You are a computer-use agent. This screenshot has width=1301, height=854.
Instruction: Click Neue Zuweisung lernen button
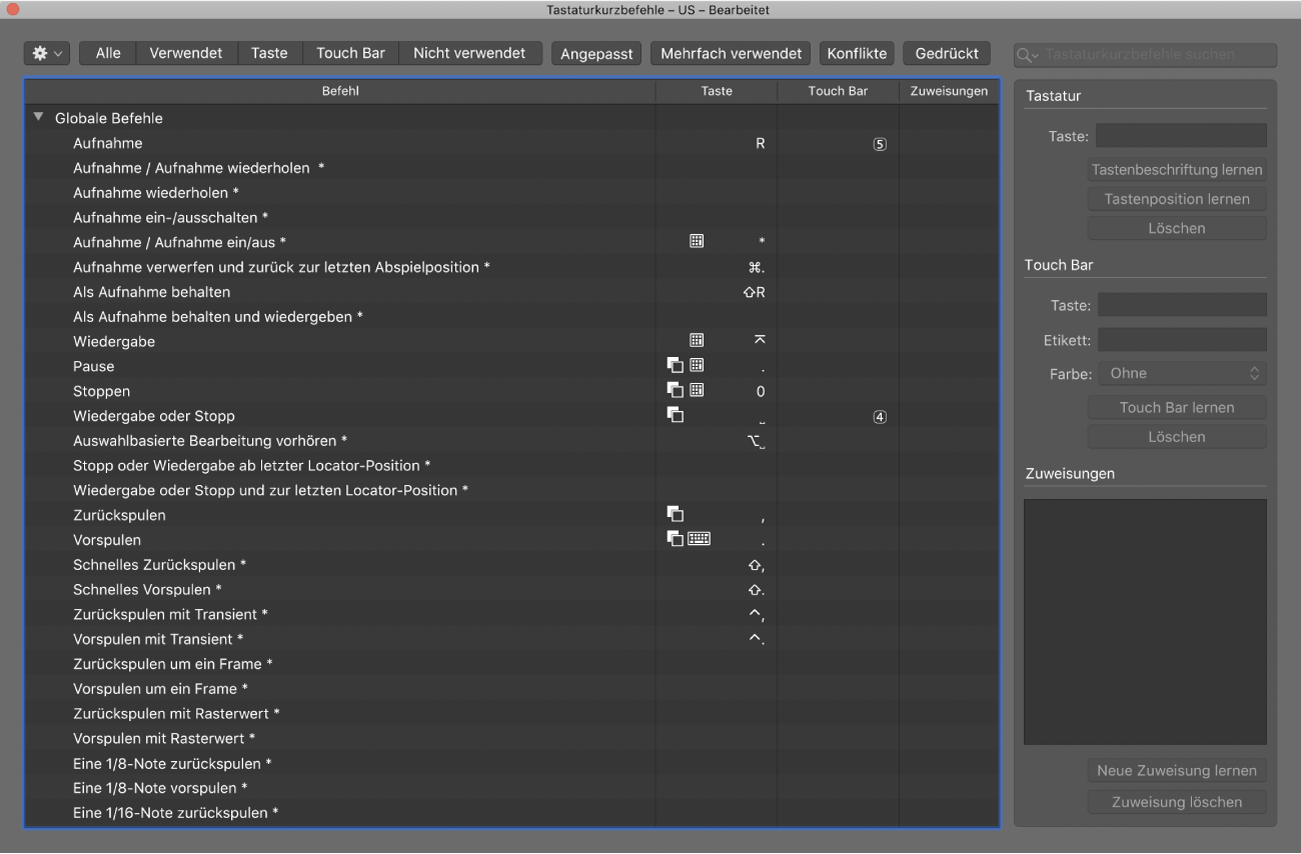(x=1176, y=770)
